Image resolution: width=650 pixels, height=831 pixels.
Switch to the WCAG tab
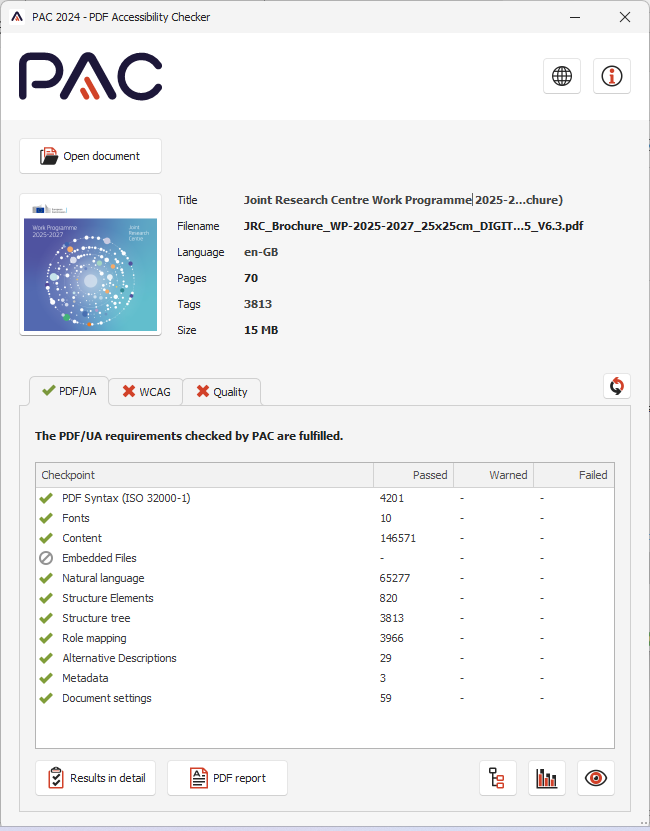(x=146, y=392)
